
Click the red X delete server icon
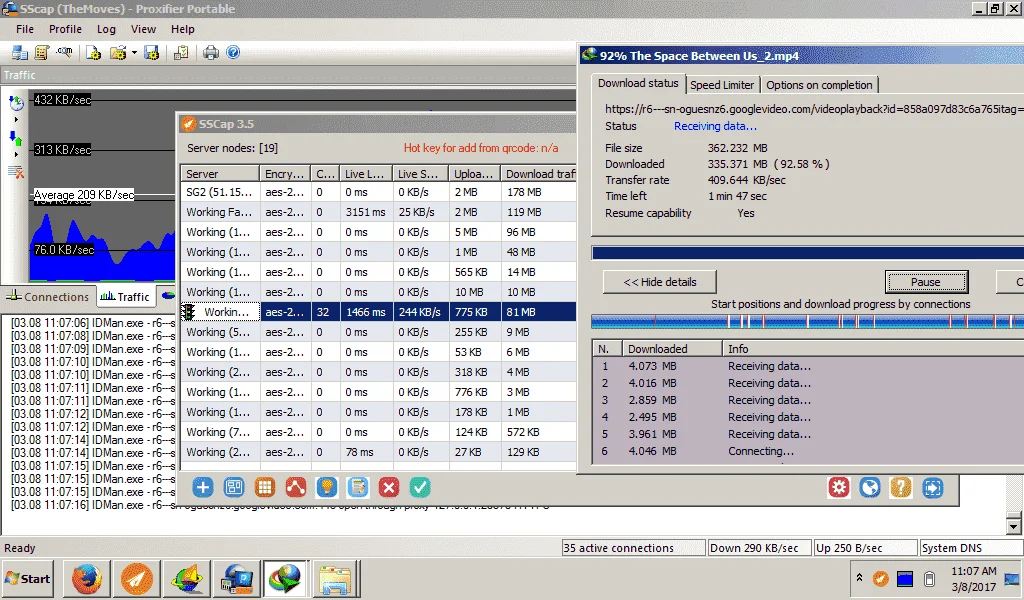[389, 488]
